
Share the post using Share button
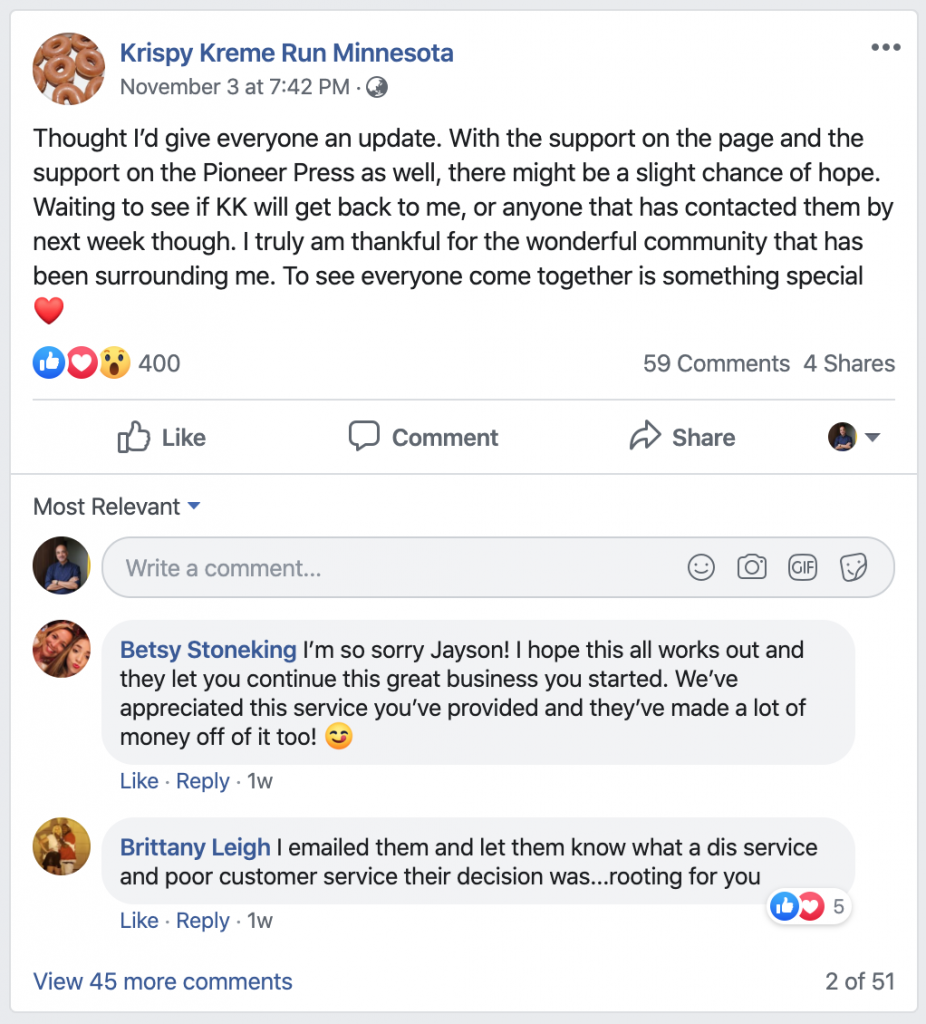tap(682, 437)
